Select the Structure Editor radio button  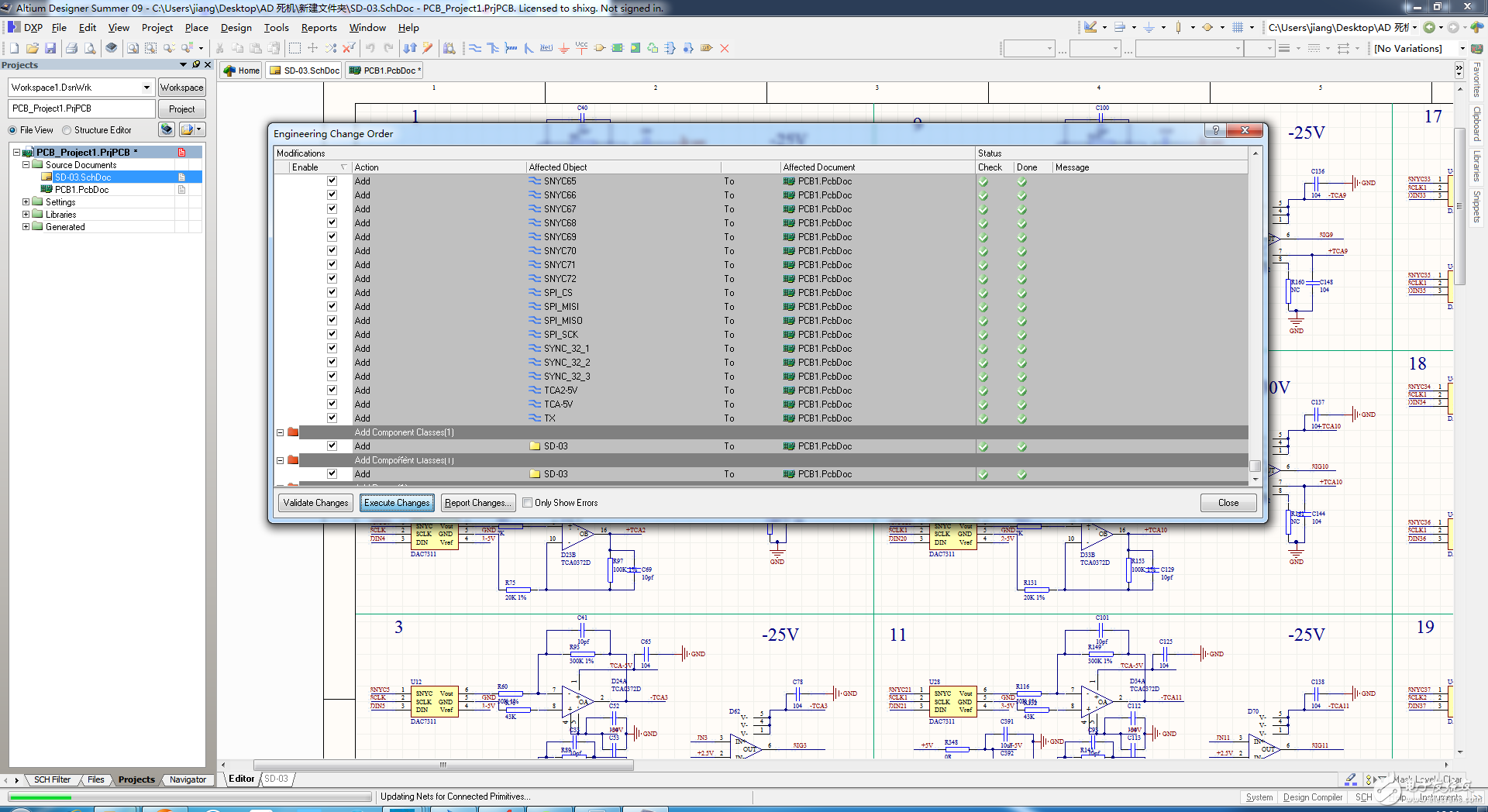[67, 130]
